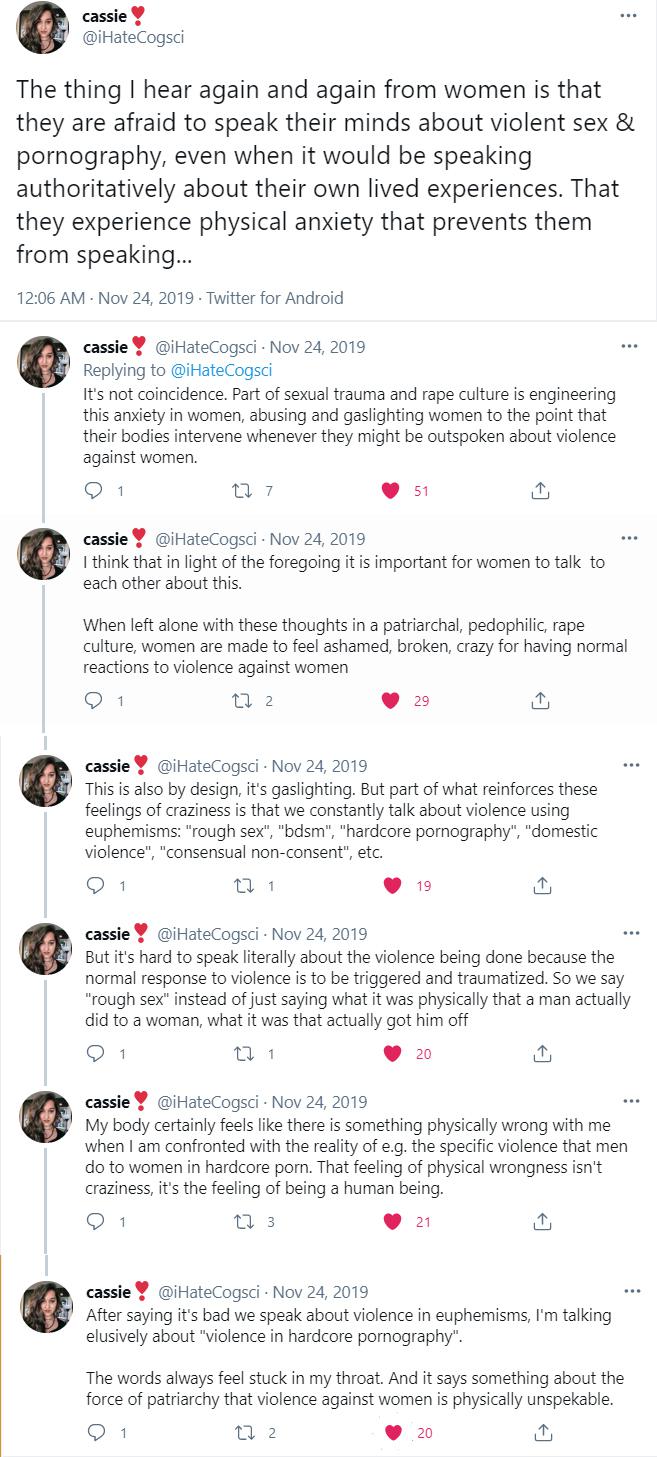Unlike the tweet with 20 likes about rough sex

coord(393,1053)
